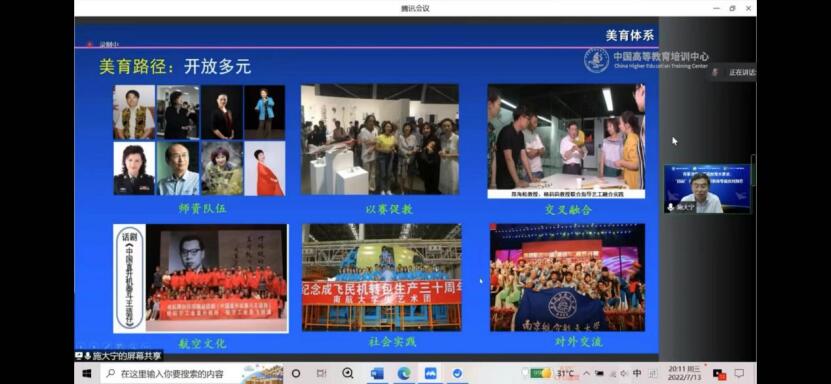Open the volume control in system tray
This screenshot has width=831, height=384.
tap(623, 373)
